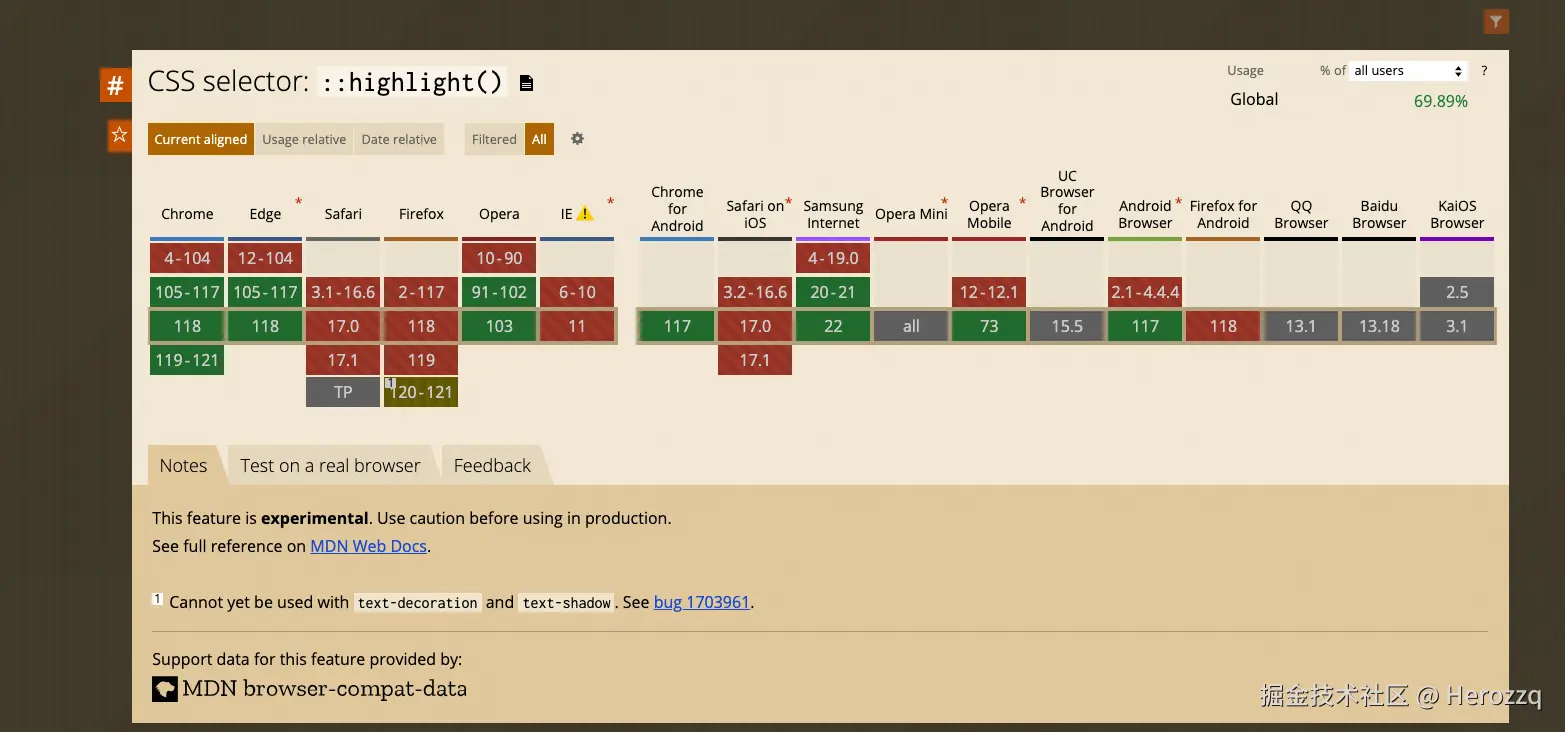This screenshot has height=732, width=1565.
Task: Select Safari TP version cell
Action: point(343,392)
